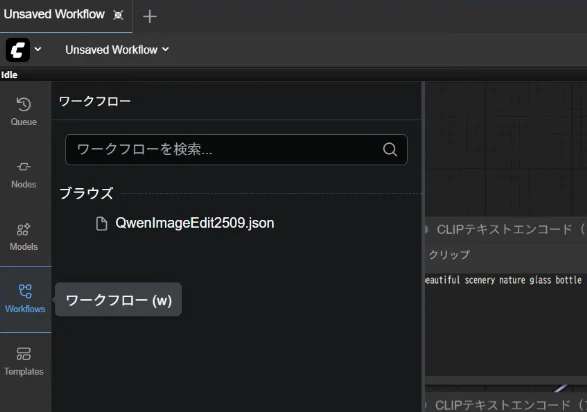Add a new workflow tab
Viewport: 587px width, 412px height.
point(150,16)
